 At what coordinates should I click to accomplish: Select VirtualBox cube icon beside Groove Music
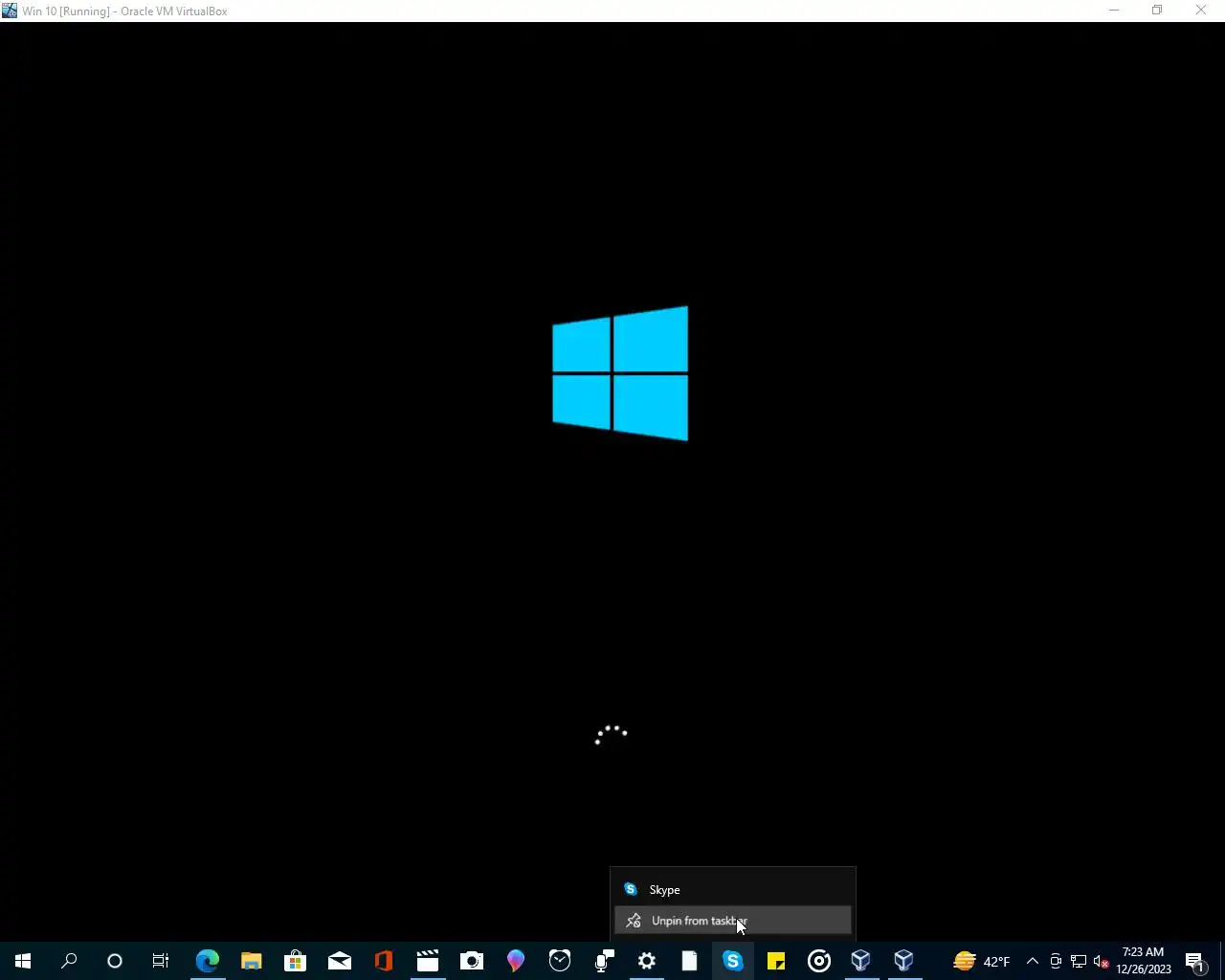(x=861, y=961)
